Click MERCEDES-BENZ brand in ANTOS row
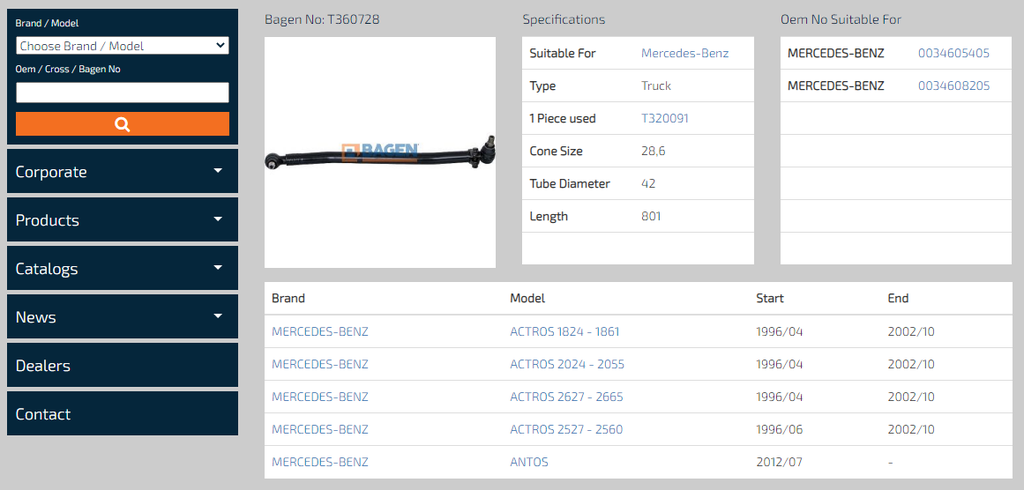Viewport: 1024px width, 490px height. coord(320,462)
